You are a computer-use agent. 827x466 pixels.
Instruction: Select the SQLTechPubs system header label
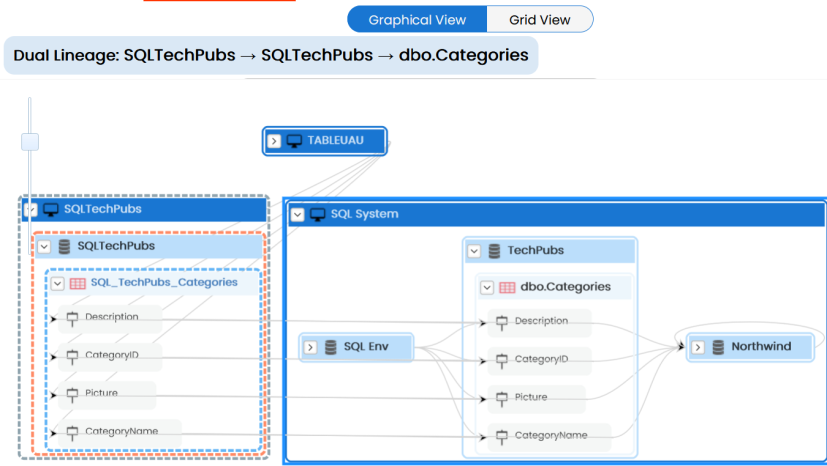[x=102, y=209]
